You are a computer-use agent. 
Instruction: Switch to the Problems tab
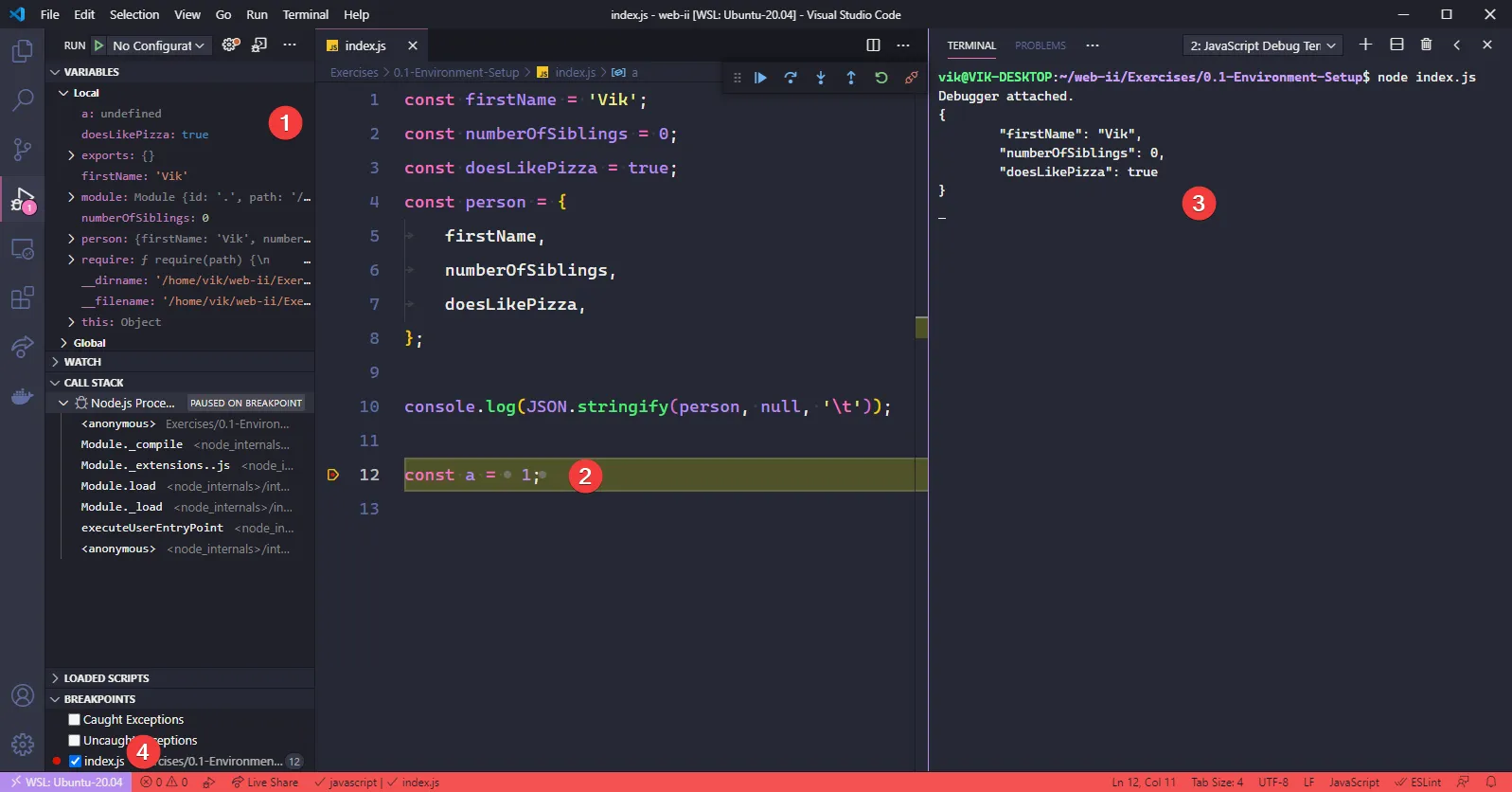point(1040,45)
